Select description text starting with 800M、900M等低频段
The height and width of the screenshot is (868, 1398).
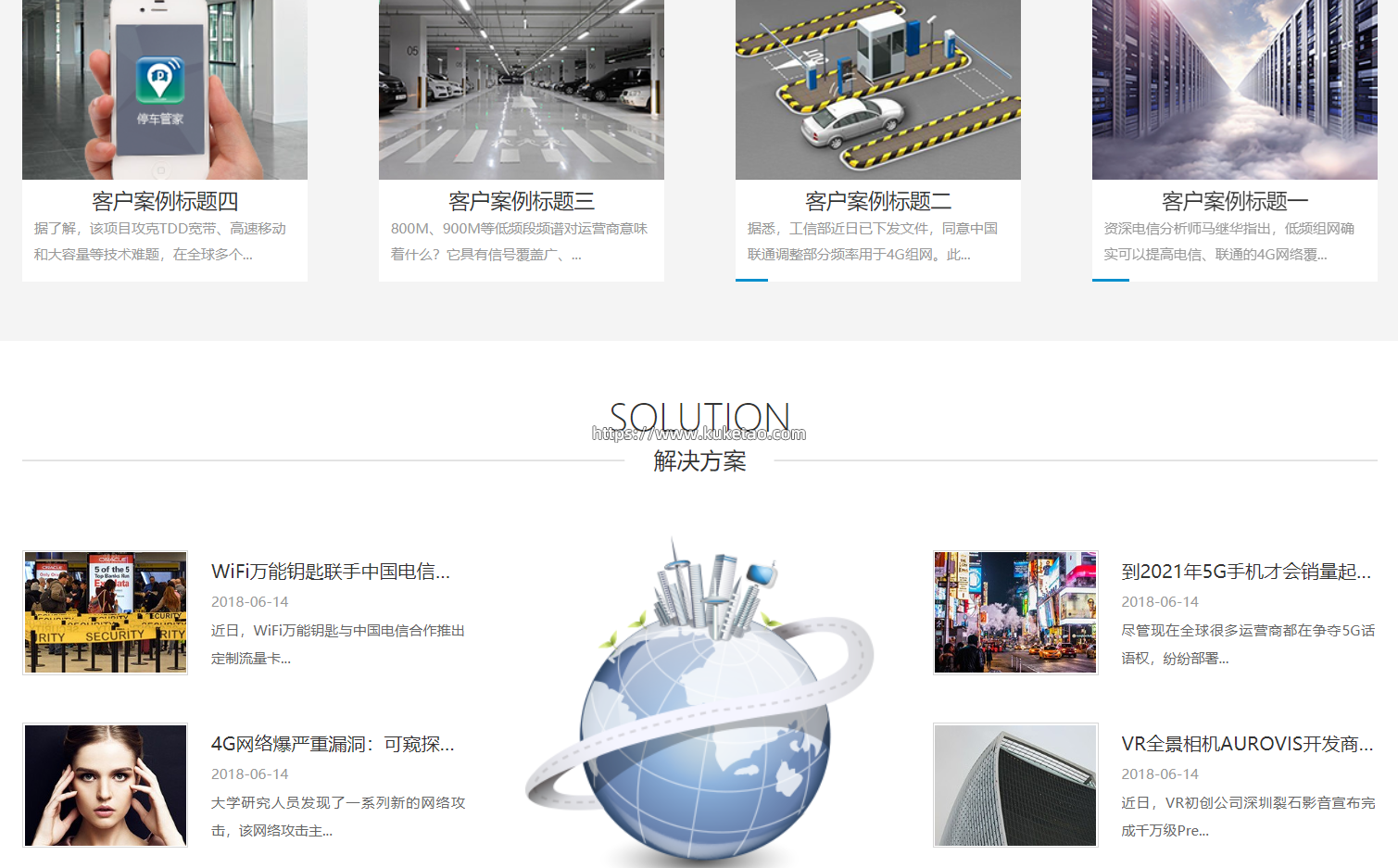tap(519, 242)
